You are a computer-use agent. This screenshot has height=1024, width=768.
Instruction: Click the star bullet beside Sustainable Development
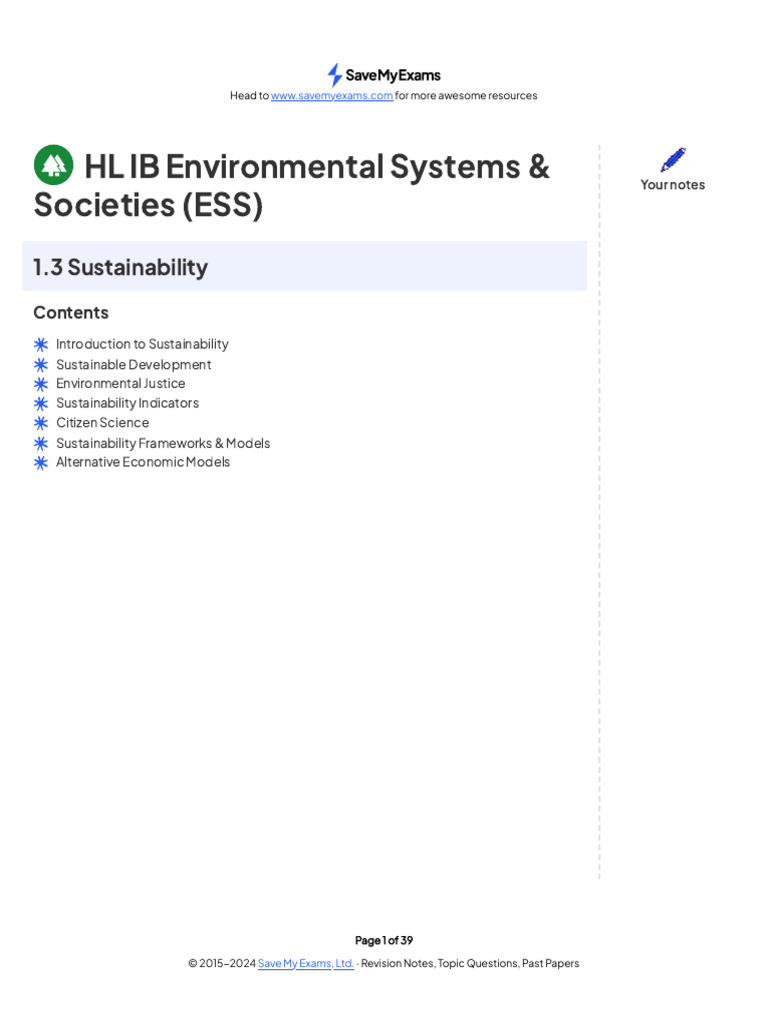41,364
